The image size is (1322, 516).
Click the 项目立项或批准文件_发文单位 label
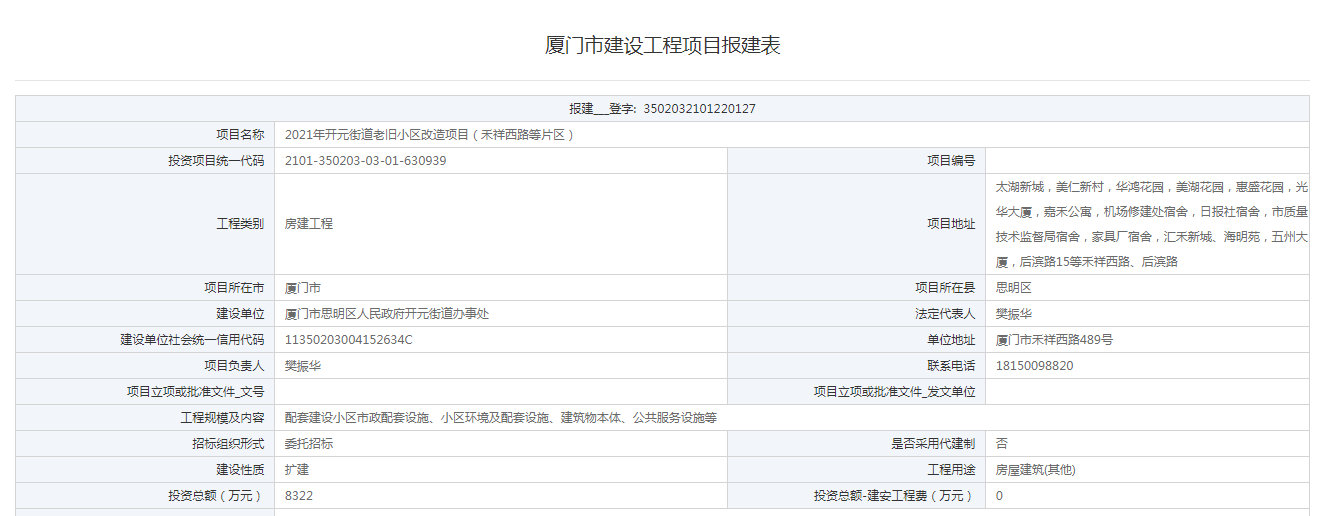[x=894, y=391]
